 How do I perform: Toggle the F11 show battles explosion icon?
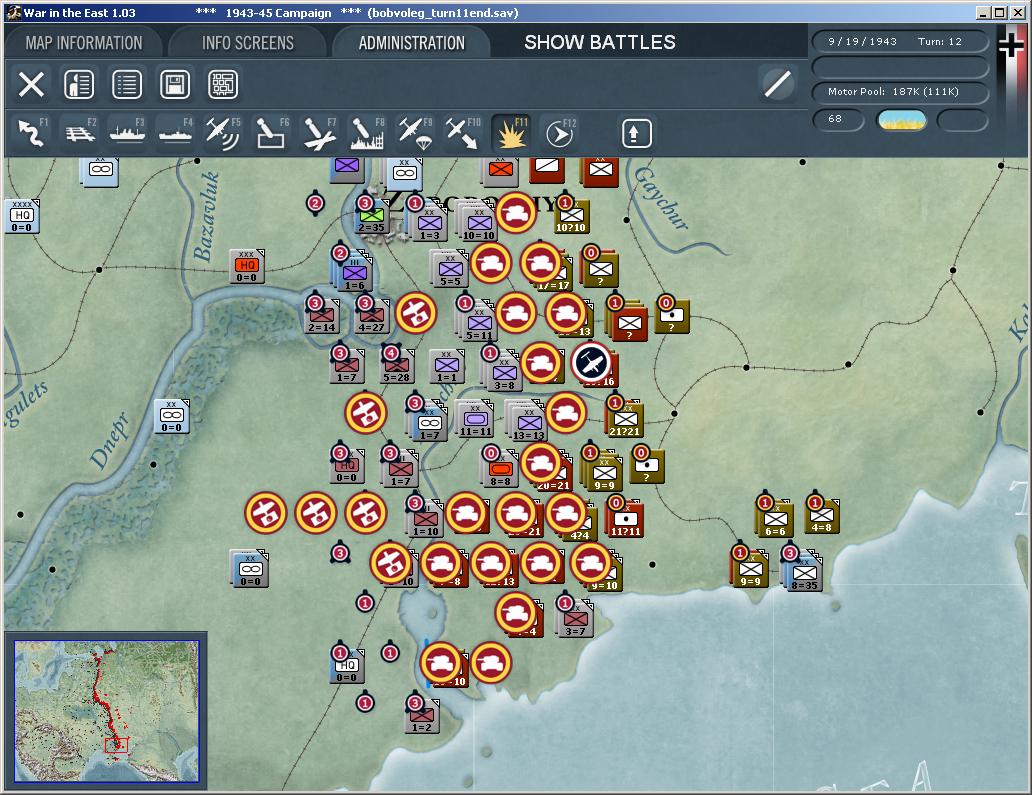(x=511, y=132)
